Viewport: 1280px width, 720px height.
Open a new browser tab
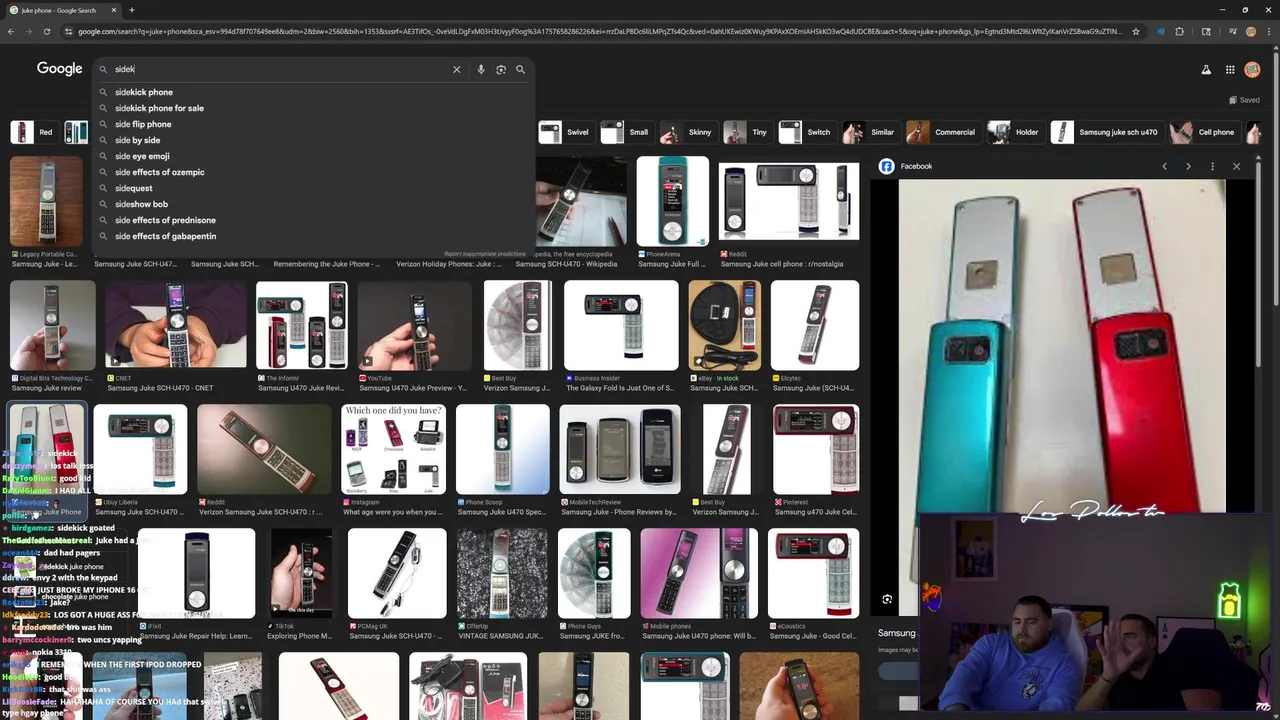coord(131,10)
